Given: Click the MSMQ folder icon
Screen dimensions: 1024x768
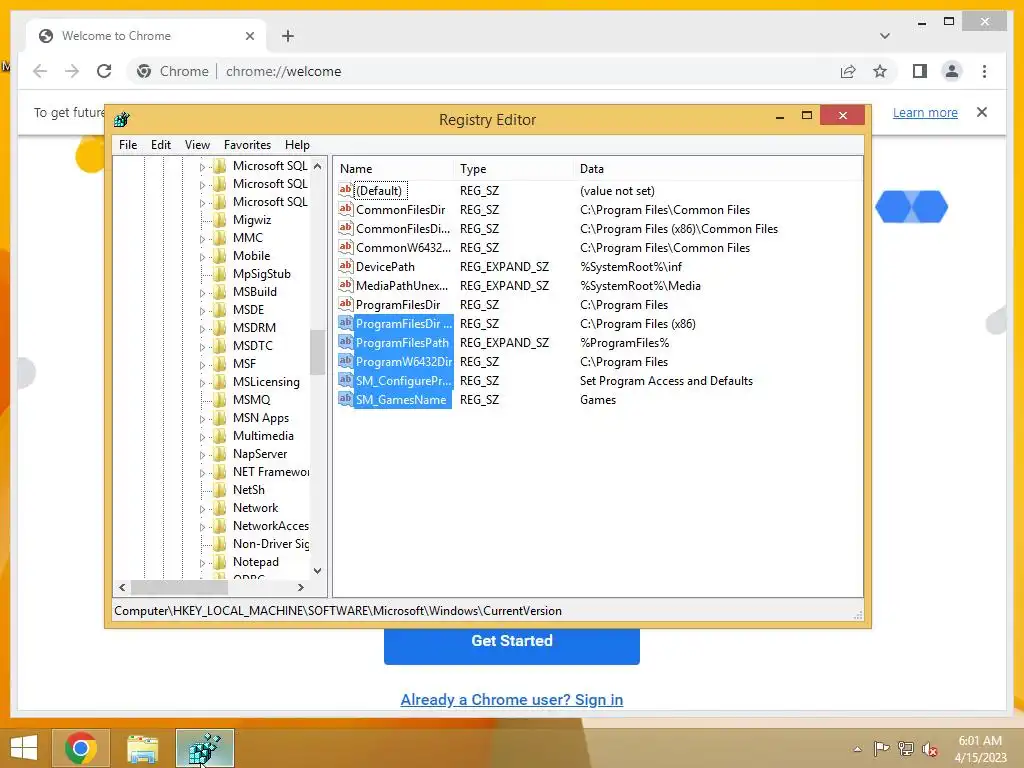Looking at the screenshot, I should (220, 400).
